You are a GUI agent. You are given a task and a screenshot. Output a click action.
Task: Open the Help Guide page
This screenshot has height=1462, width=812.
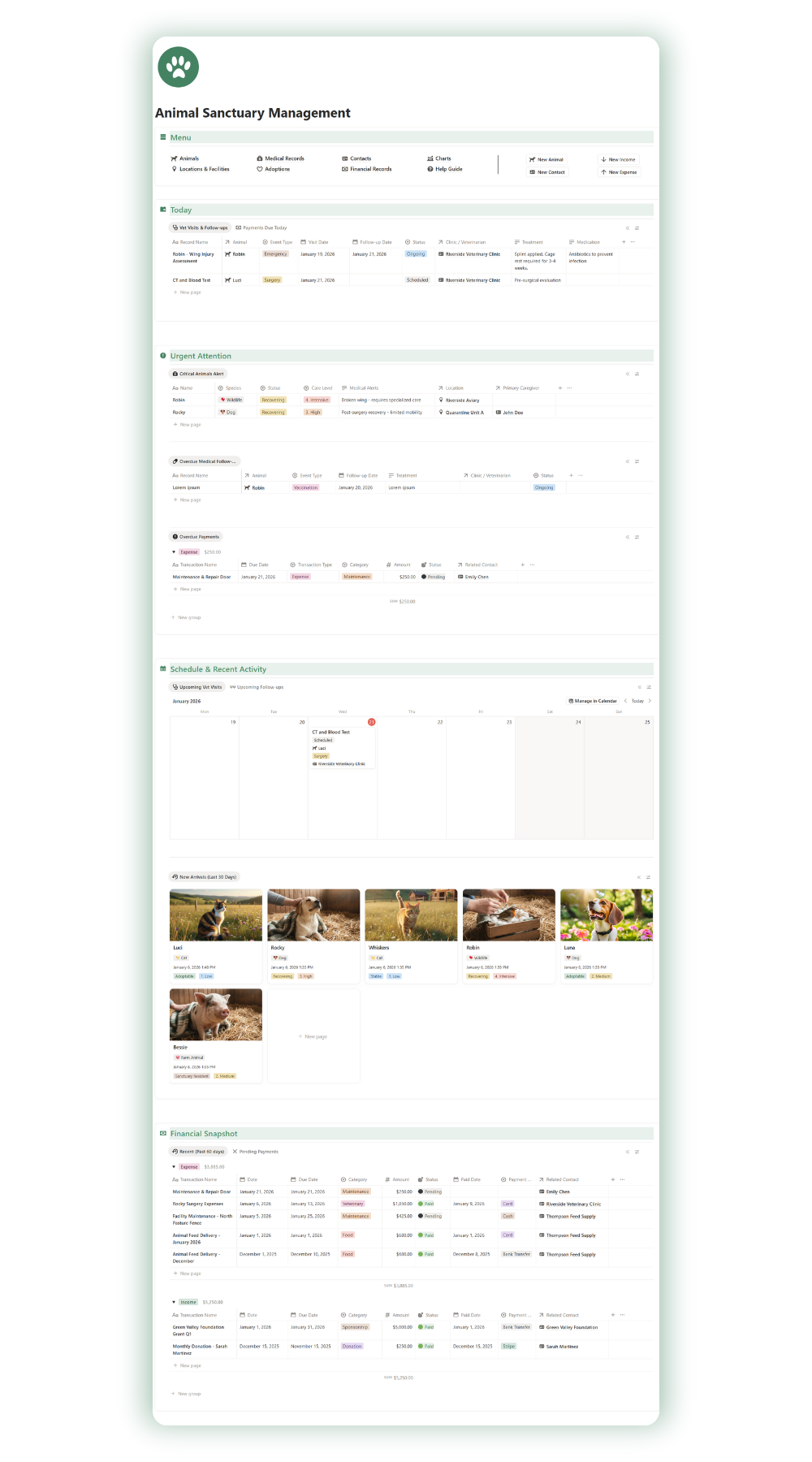pyautogui.click(x=445, y=169)
